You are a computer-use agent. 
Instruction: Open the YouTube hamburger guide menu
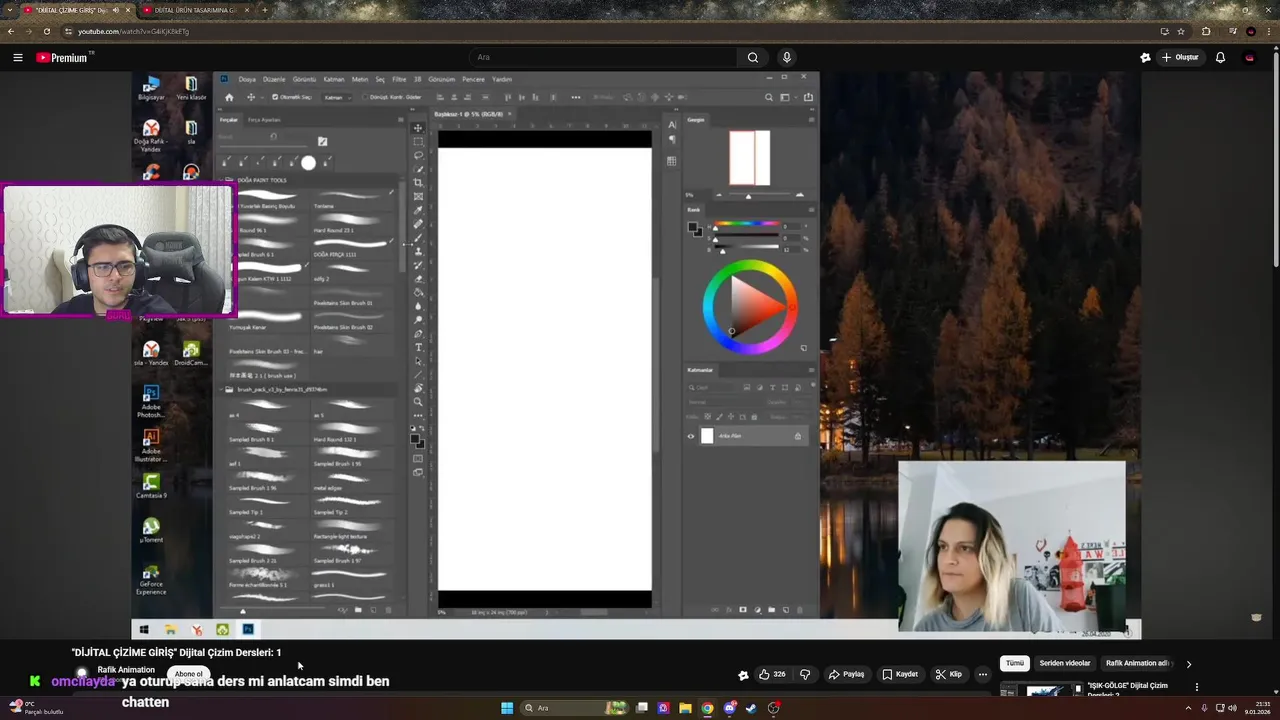(17, 57)
